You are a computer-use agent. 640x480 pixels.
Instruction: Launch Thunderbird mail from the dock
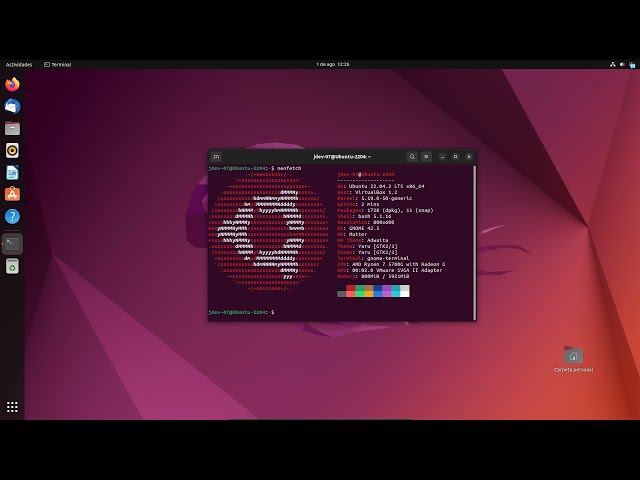(x=12, y=107)
